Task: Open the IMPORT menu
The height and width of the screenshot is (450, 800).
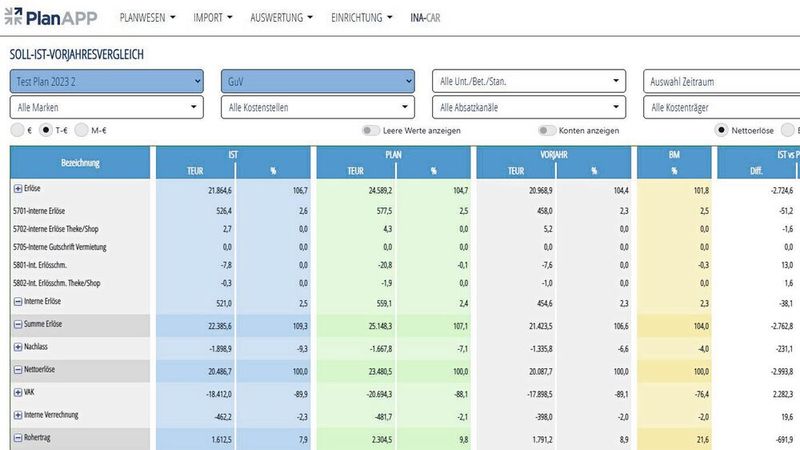Action: tap(213, 17)
